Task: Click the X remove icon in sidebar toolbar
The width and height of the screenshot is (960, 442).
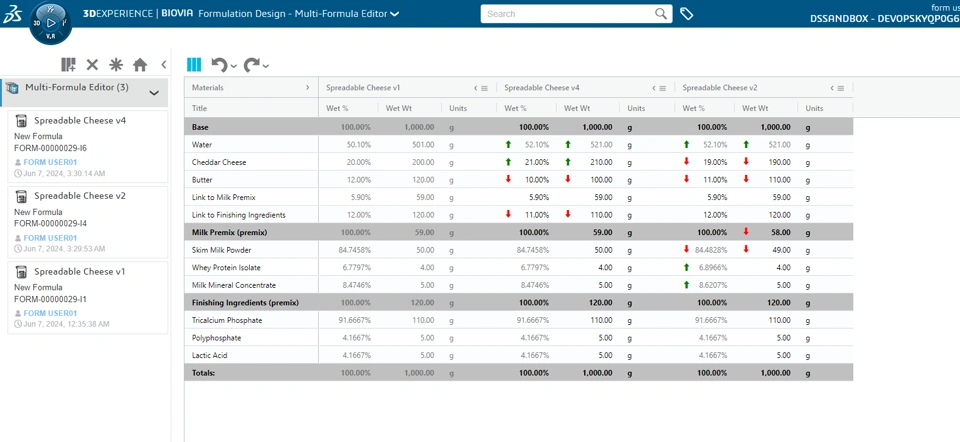Action: click(92, 64)
